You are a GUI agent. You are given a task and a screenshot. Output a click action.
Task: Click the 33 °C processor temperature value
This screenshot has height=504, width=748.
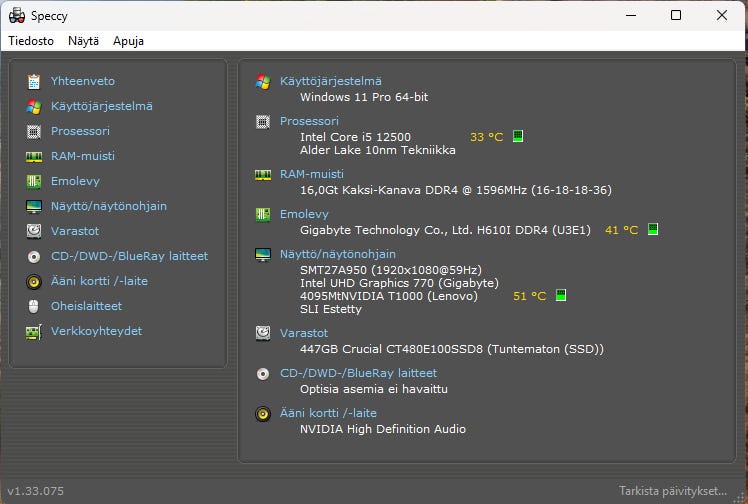(487, 137)
